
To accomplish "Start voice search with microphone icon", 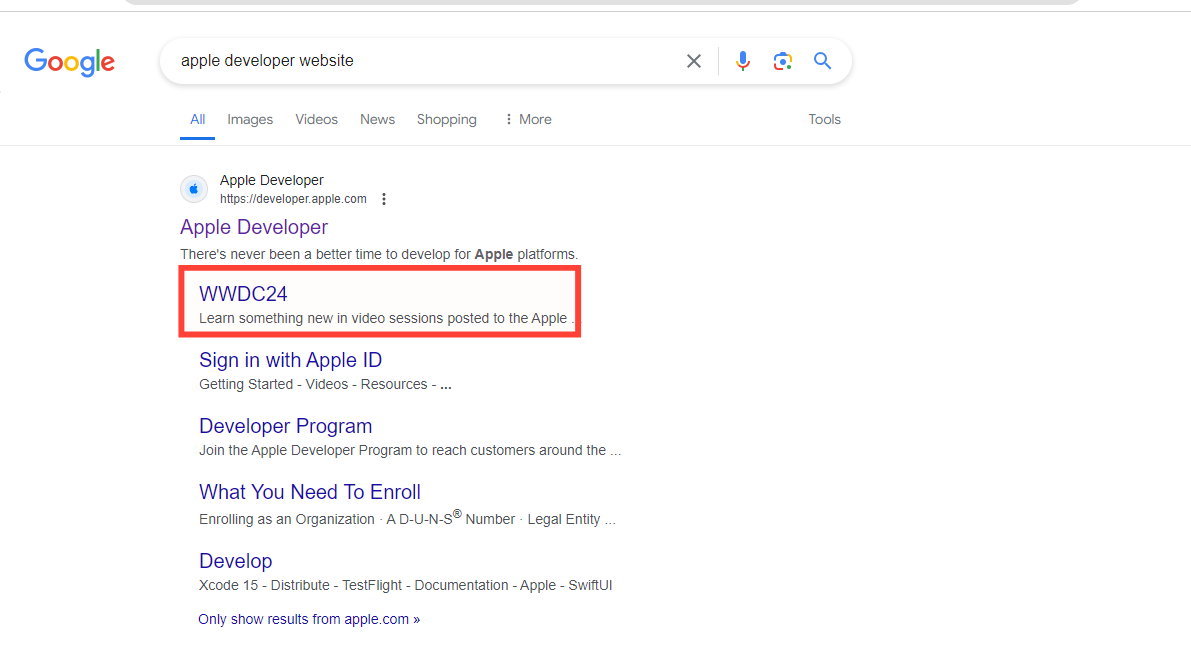I will pyautogui.click(x=743, y=61).
